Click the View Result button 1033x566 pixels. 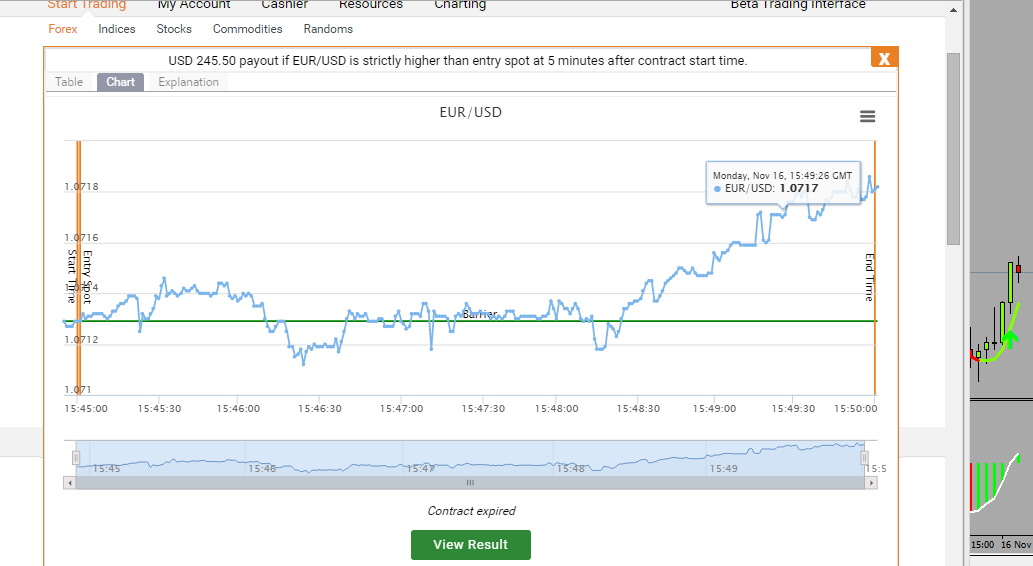(470, 545)
